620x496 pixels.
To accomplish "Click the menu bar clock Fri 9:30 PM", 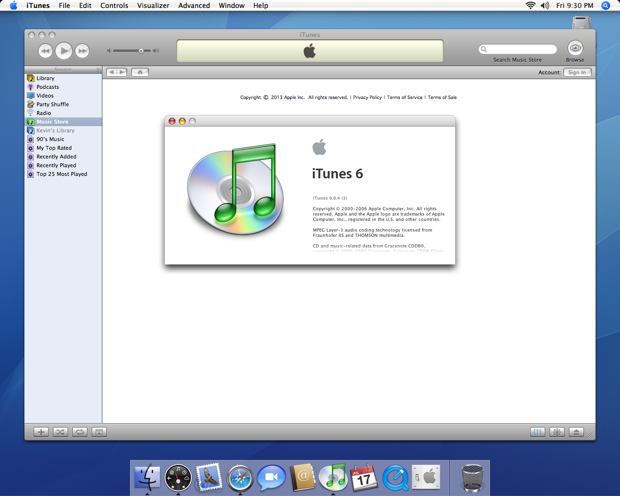I will coord(575,6).
